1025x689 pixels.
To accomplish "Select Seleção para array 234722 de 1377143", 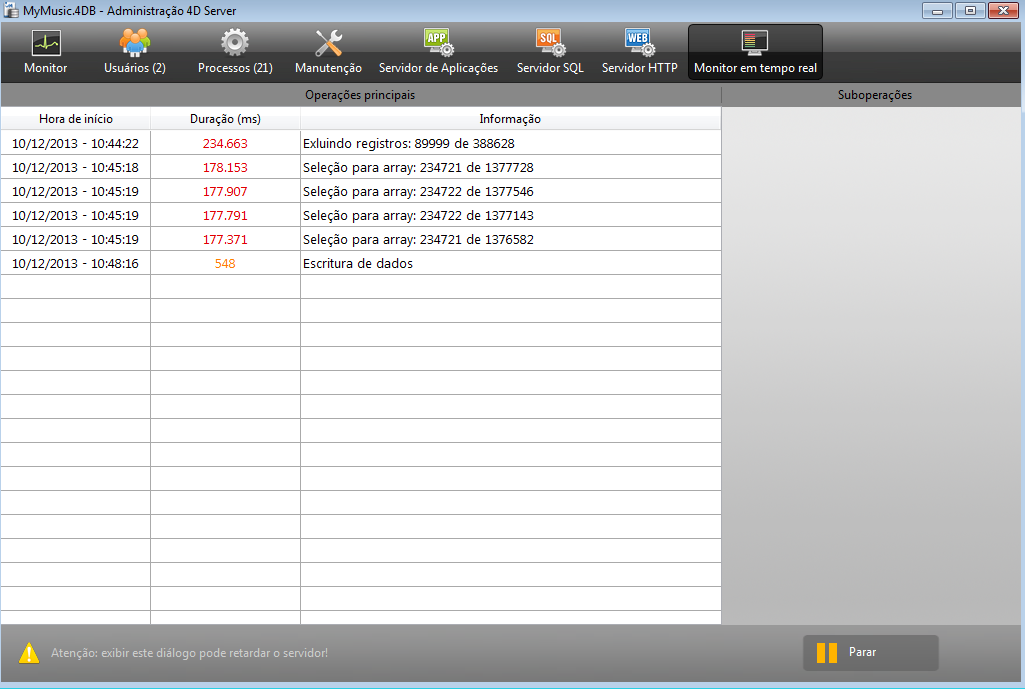I will 418,216.
